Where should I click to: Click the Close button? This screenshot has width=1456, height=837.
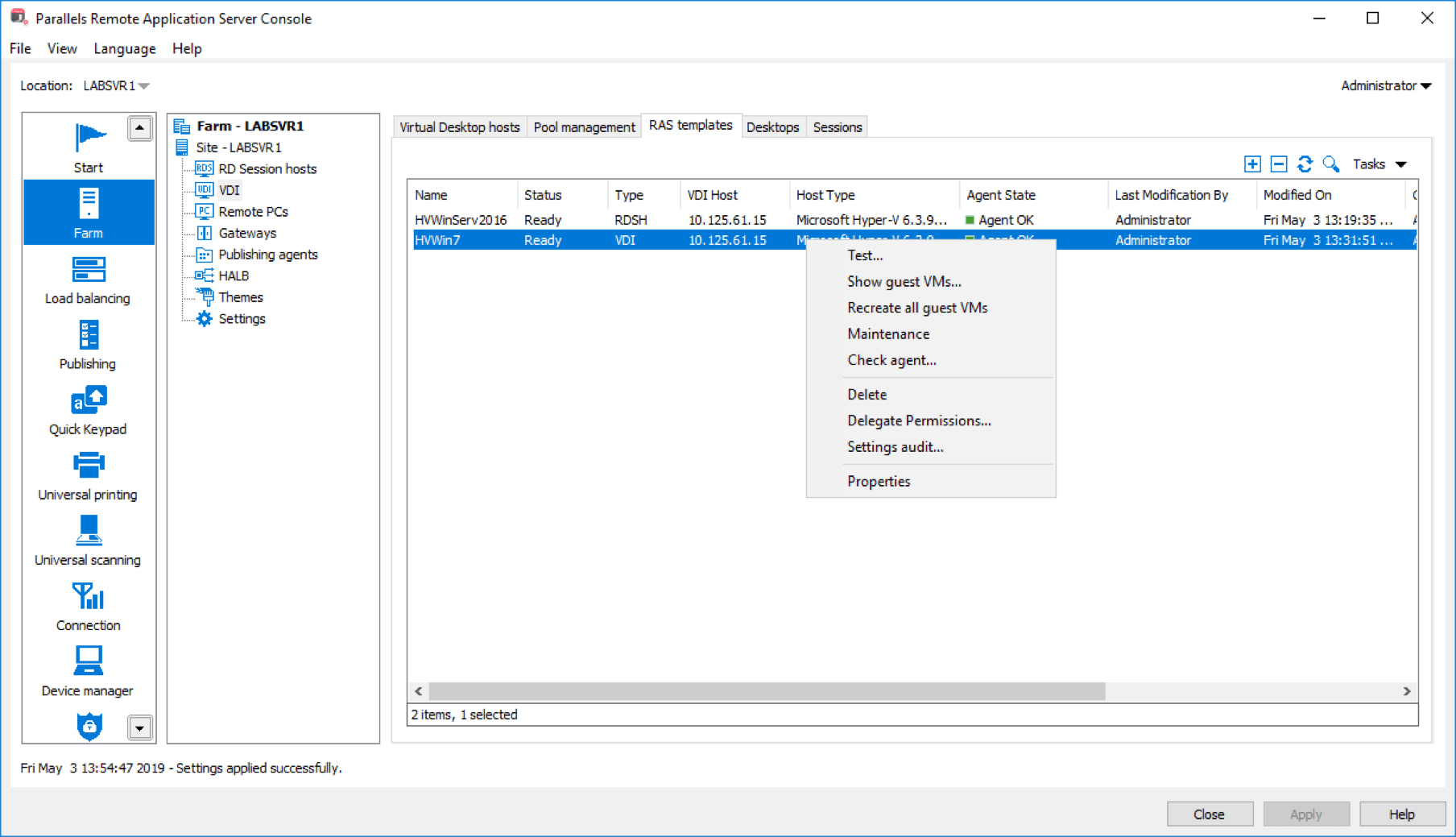click(1210, 814)
